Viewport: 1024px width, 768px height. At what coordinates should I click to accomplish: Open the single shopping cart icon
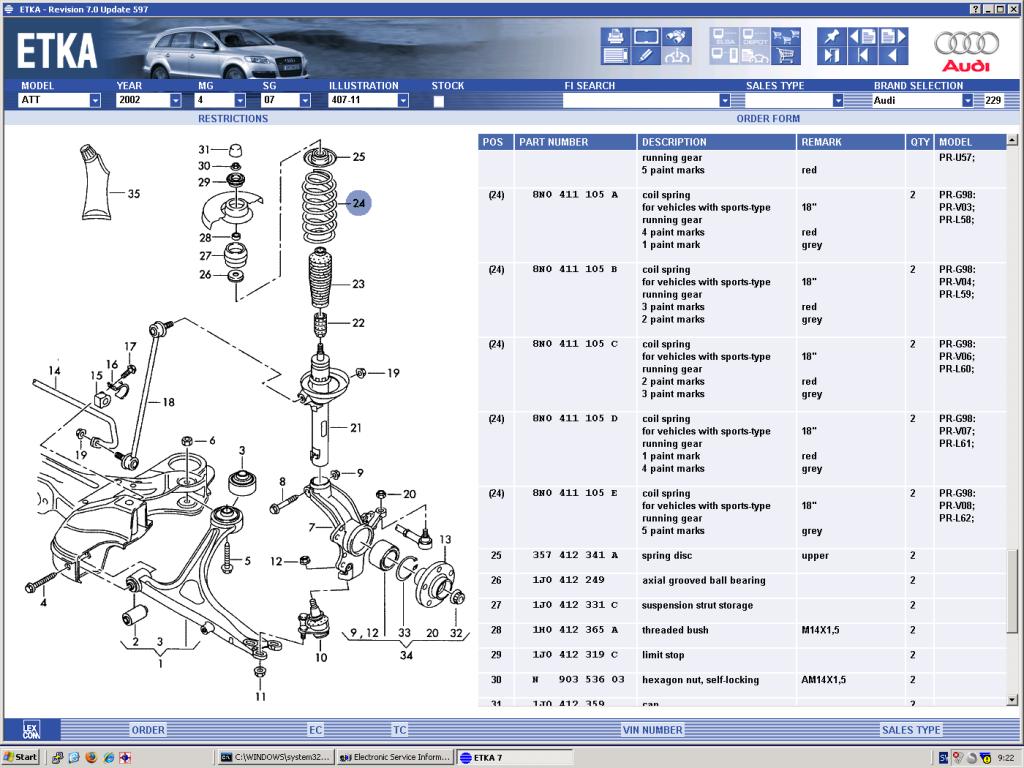pyautogui.click(x=787, y=56)
